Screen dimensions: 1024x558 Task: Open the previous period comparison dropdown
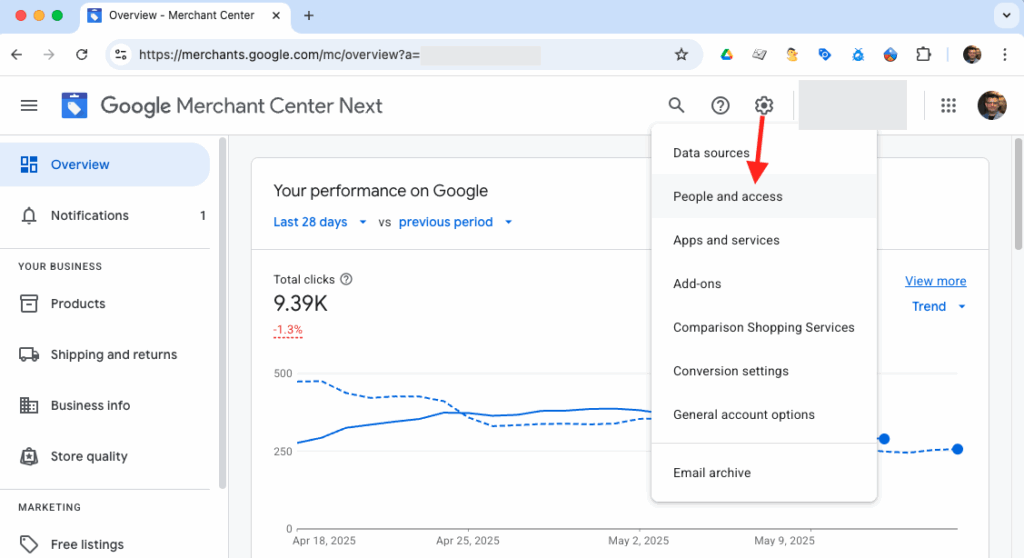tap(455, 222)
